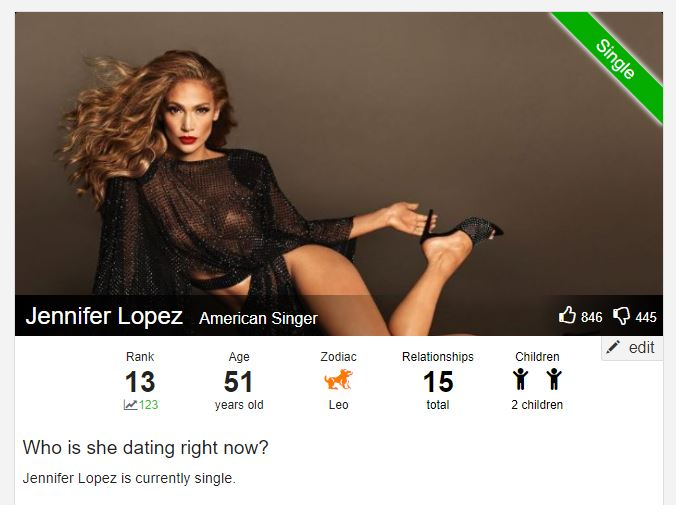Image resolution: width=676 pixels, height=505 pixels.
Task: Click the rank trend chart icon
Action: pos(130,405)
